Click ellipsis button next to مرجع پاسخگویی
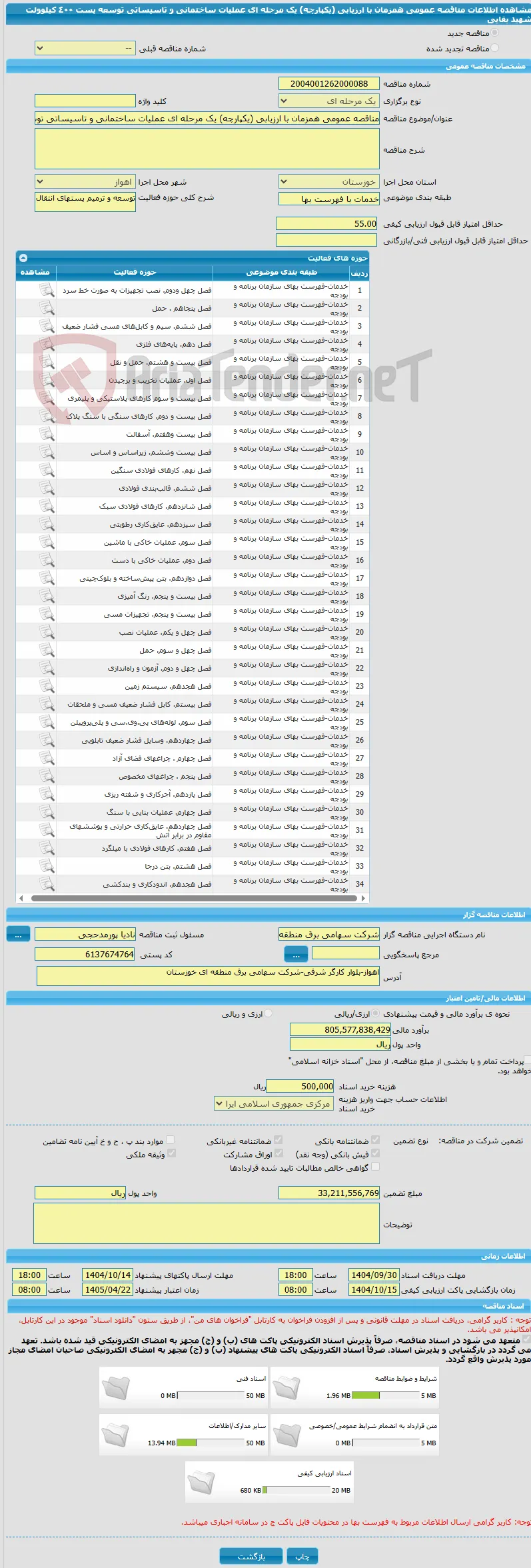 coord(296,954)
